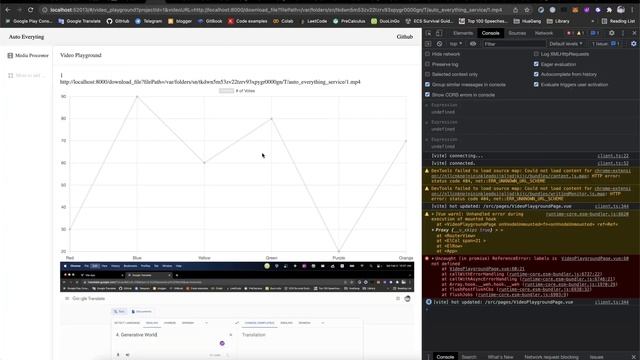Screen dimensions: 640x360
Task: Enable Log XMLHttpRequests checkbox
Action: coord(536,54)
